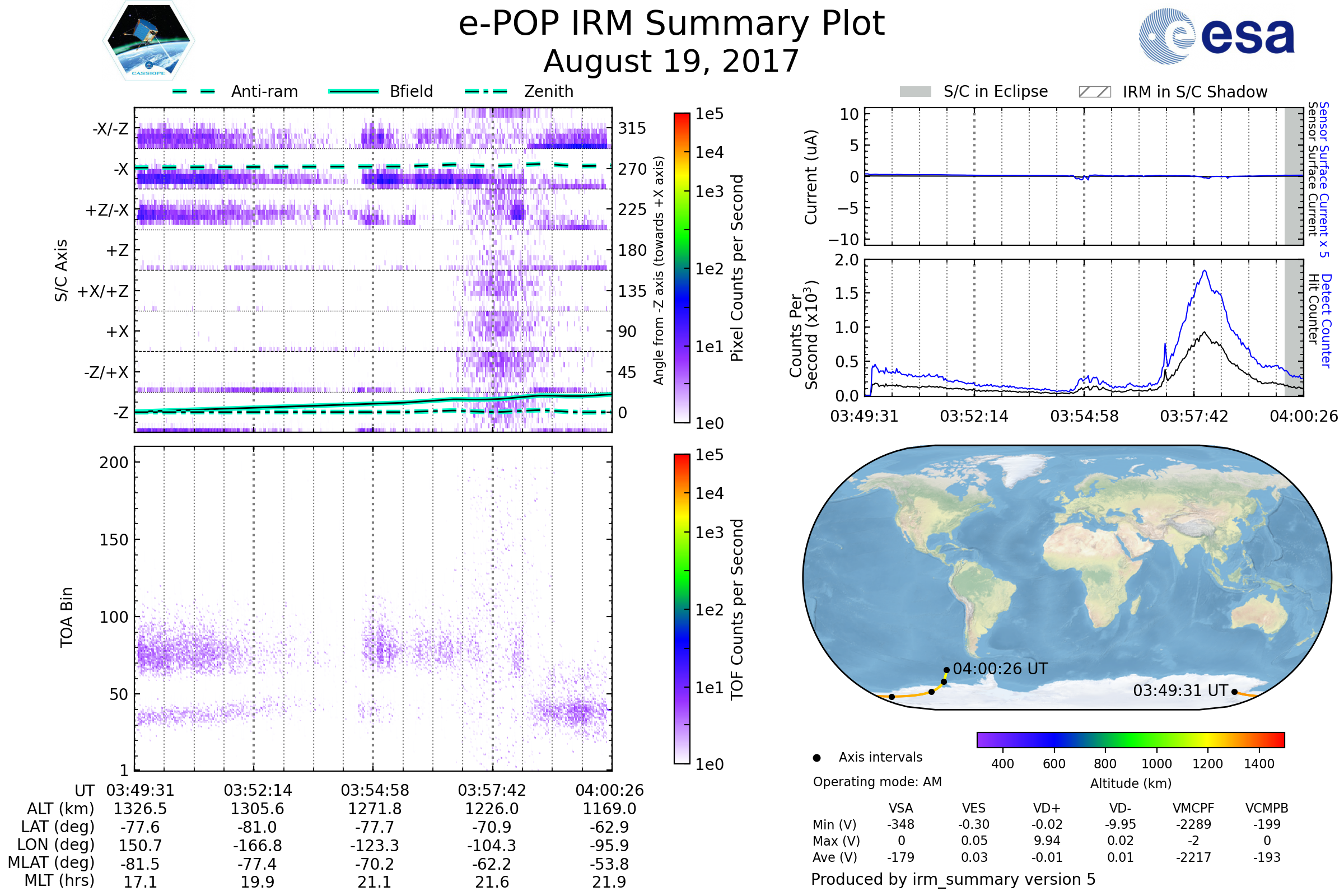
Task: Click the Produced by irm_summary version 5 text
Action: 953,879
